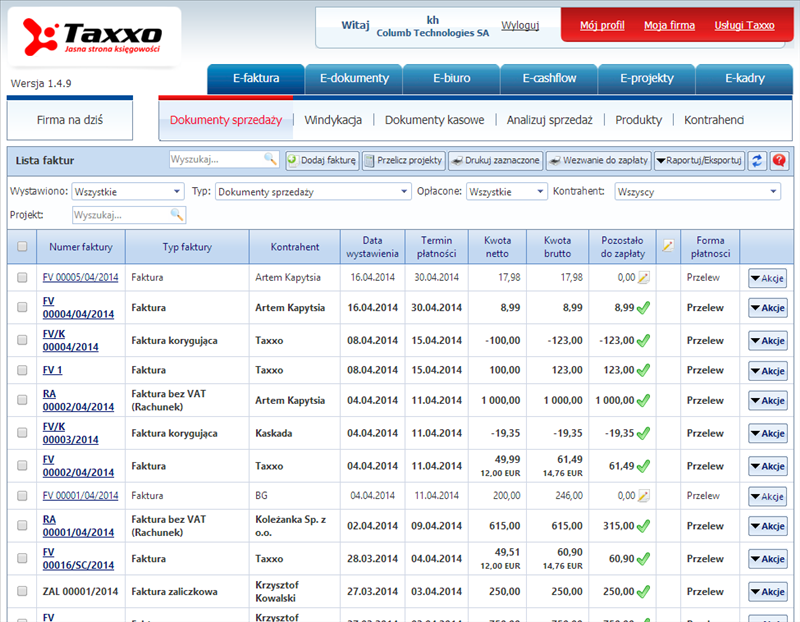Click green checkmark in FV/K 00004/2014 row
This screenshot has height=622, width=800.
(x=643, y=340)
